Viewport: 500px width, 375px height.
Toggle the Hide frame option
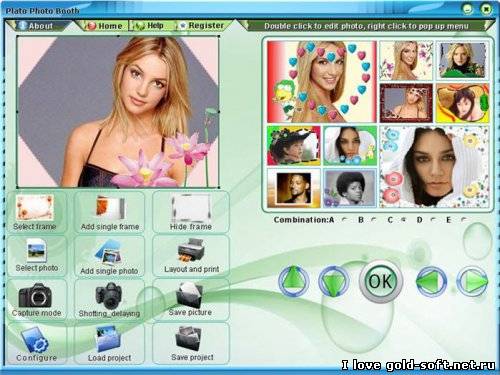(x=191, y=212)
